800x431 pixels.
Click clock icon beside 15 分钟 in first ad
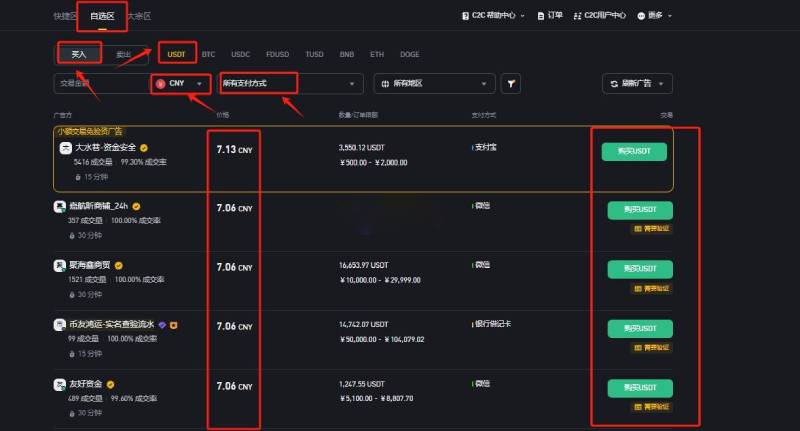tap(78, 177)
